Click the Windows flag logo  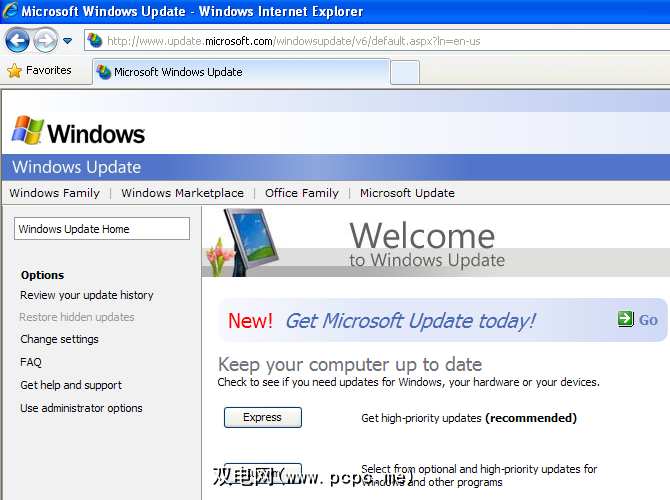pos(28,130)
